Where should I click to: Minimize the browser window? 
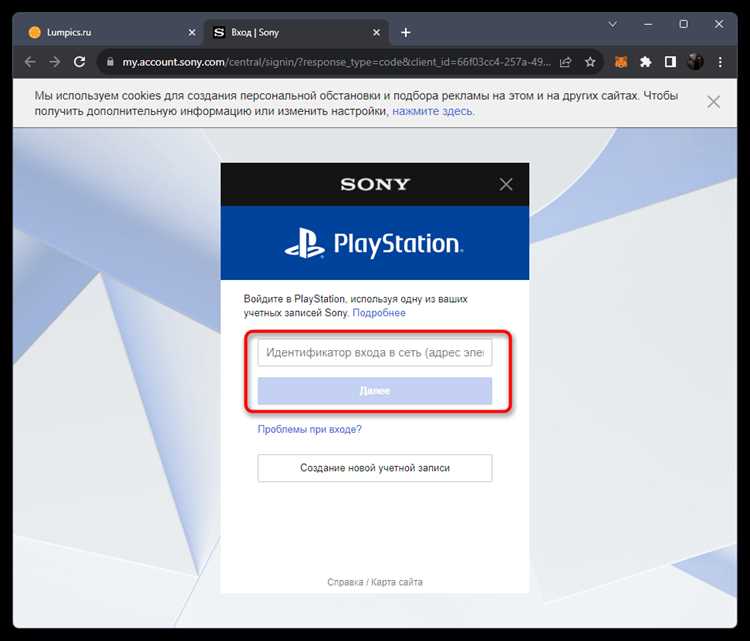pos(648,24)
